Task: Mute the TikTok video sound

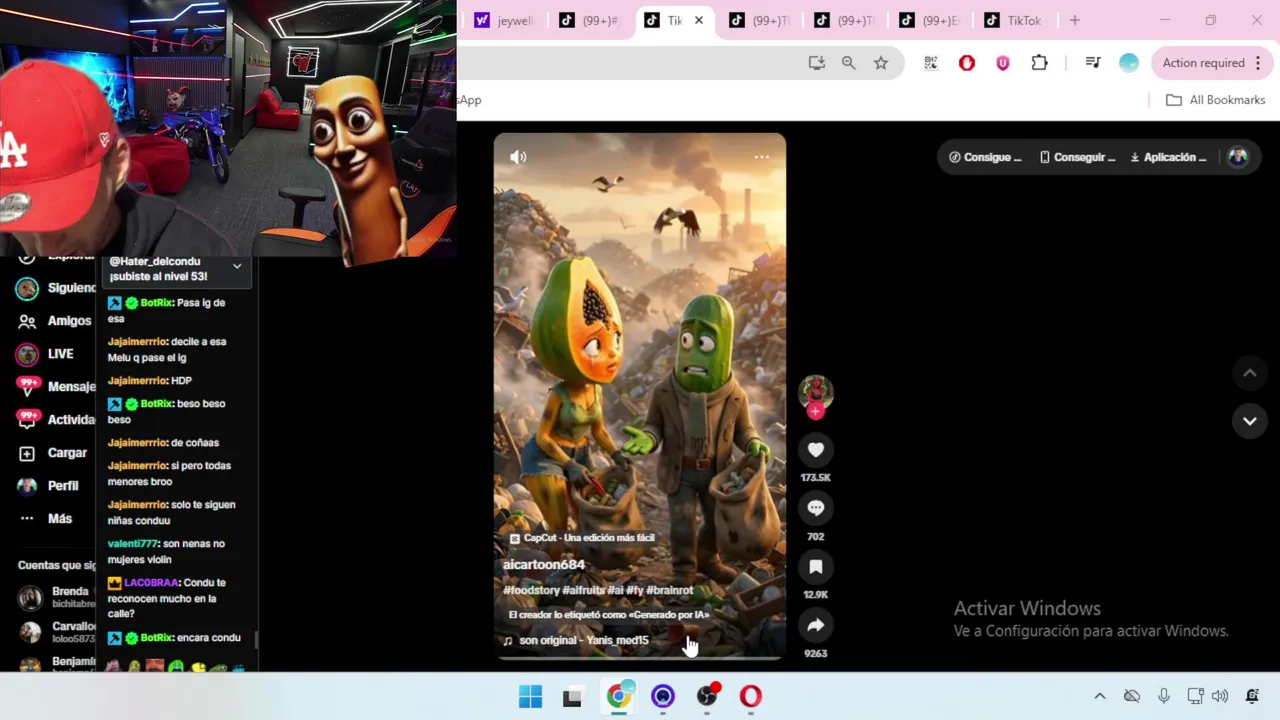Action: (518, 157)
